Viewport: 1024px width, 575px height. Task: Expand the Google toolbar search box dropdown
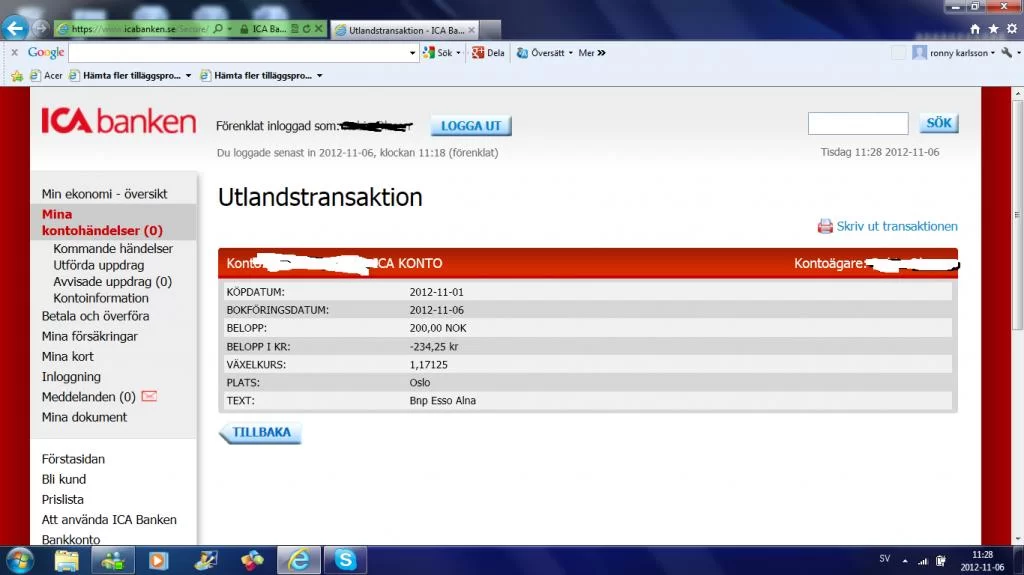pyautogui.click(x=413, y=53)
